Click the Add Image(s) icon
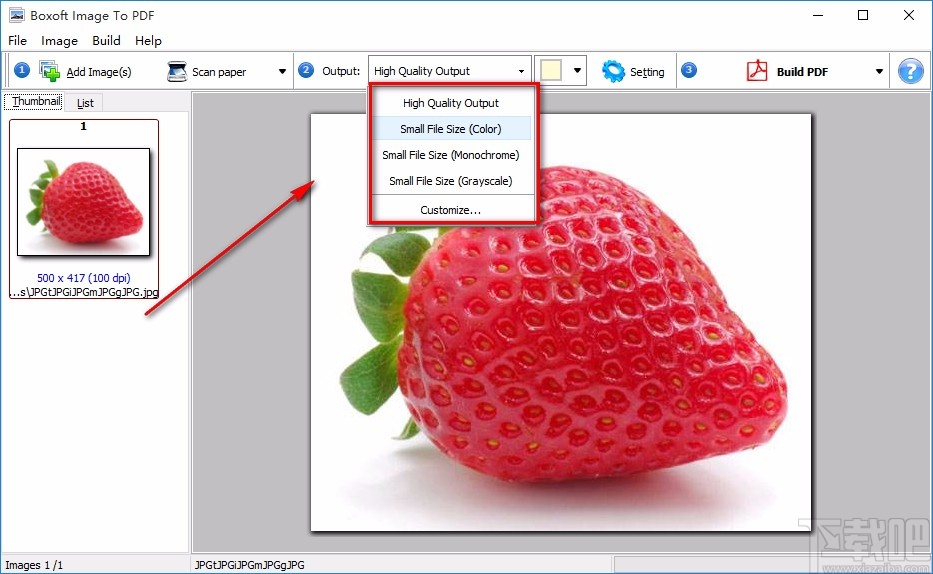933x574 pixels. [49, 71]
